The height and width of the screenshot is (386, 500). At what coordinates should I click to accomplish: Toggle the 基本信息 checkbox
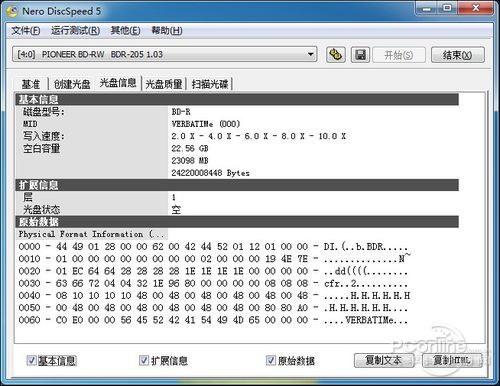click(x=31, y=360)
